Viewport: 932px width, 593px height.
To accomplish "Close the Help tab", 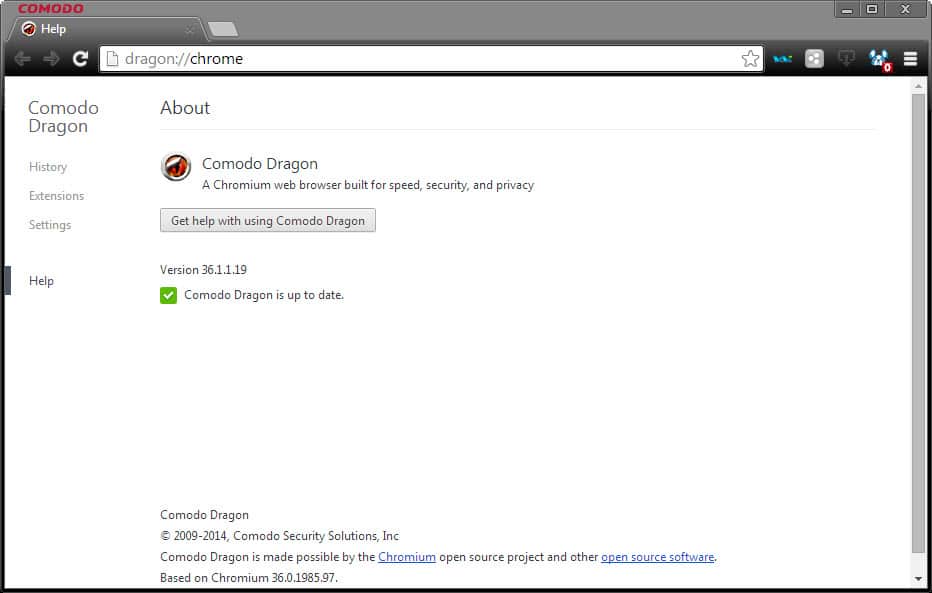I will 190,30.
